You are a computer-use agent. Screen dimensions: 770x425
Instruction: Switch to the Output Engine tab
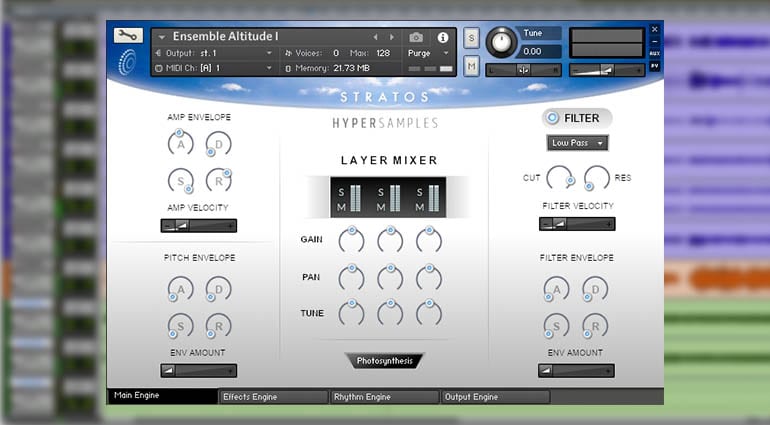495,397
